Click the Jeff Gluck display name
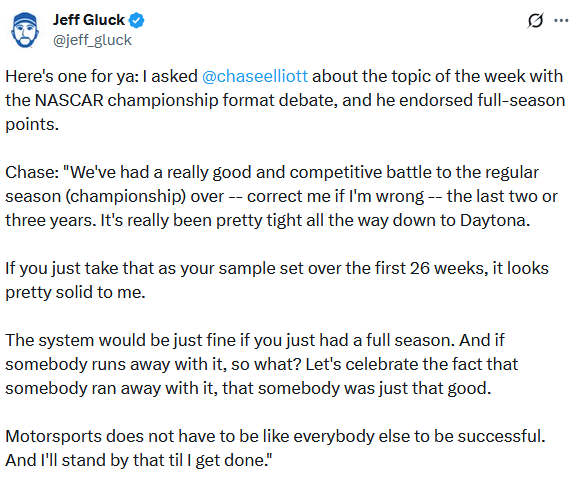Screen dimensions: 584x490 pyautogui.click(x=89, y=20)
